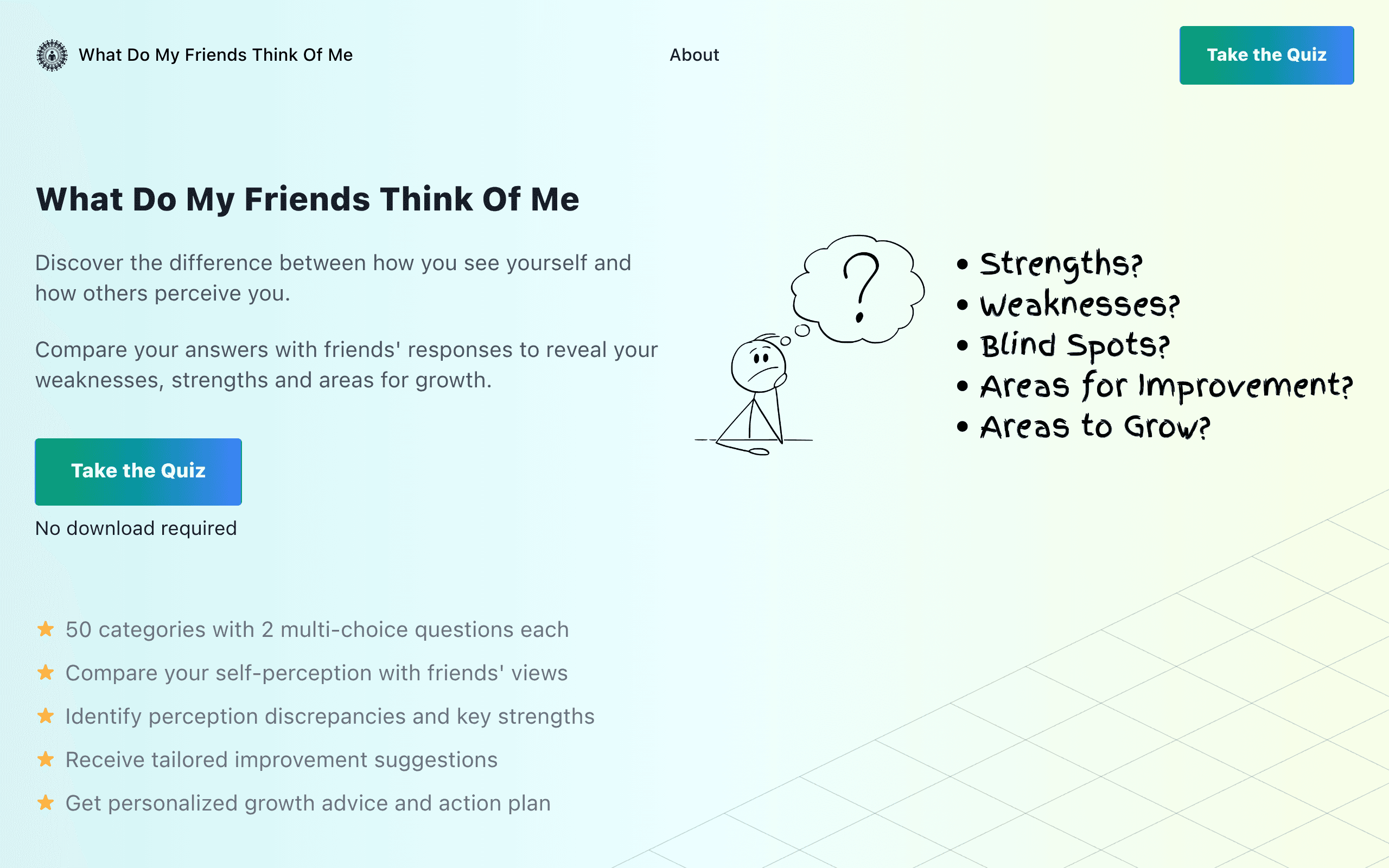
Task: Click the star beside Get personalized growth
Action: (46, 802)
